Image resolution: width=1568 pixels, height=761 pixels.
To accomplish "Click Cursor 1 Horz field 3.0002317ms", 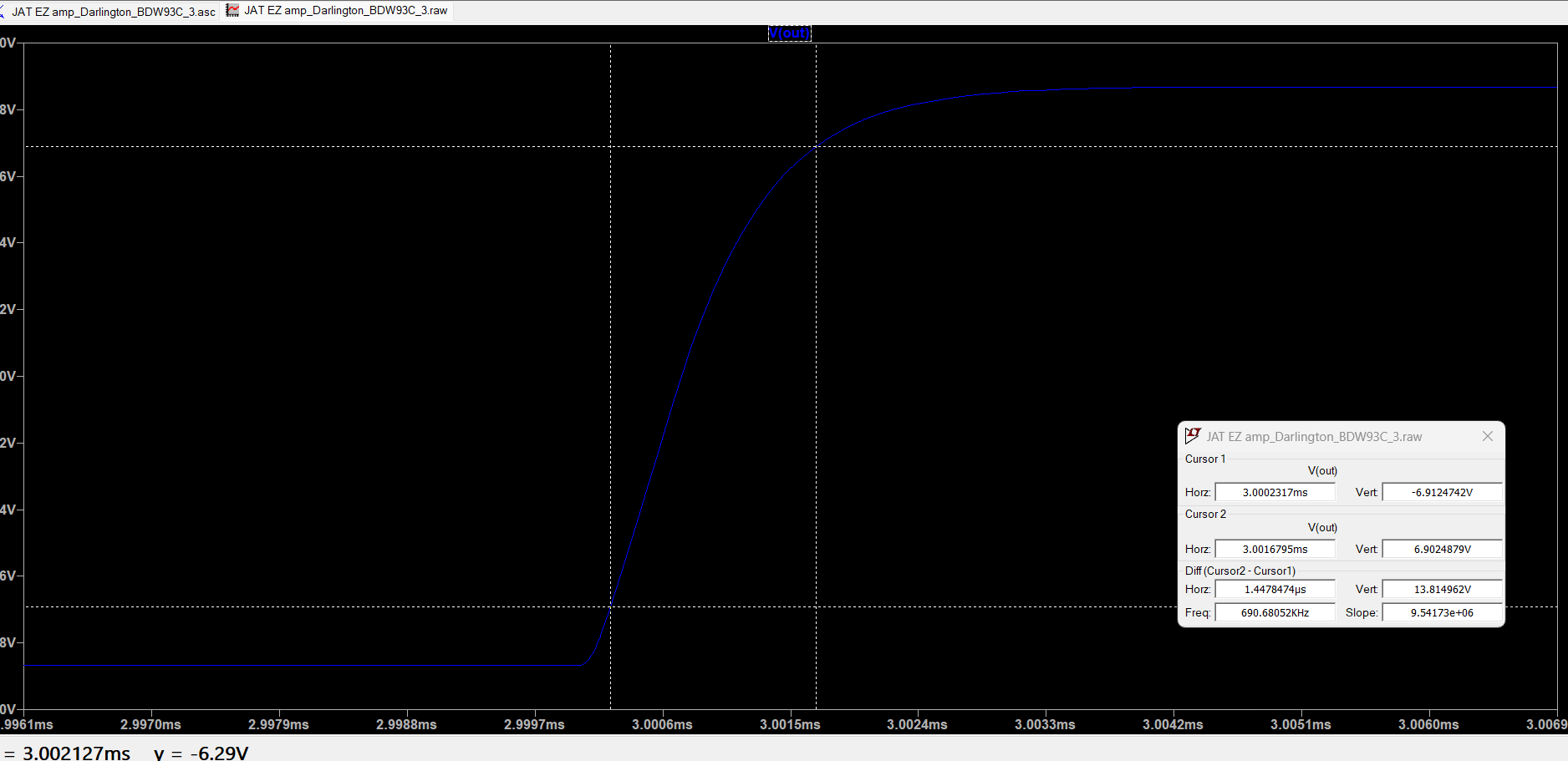I will pyautogui.click(x=1275, y=492).
